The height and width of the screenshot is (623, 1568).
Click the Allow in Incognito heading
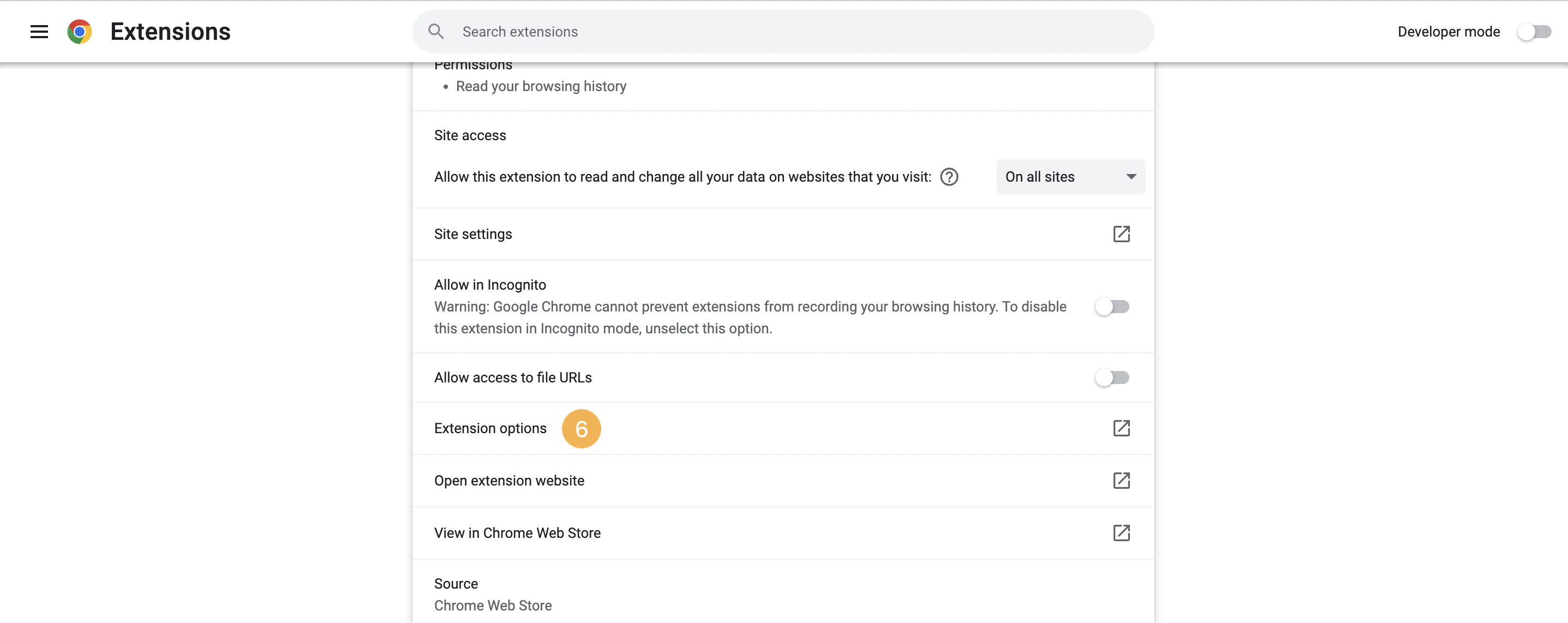tap(490, 285)
